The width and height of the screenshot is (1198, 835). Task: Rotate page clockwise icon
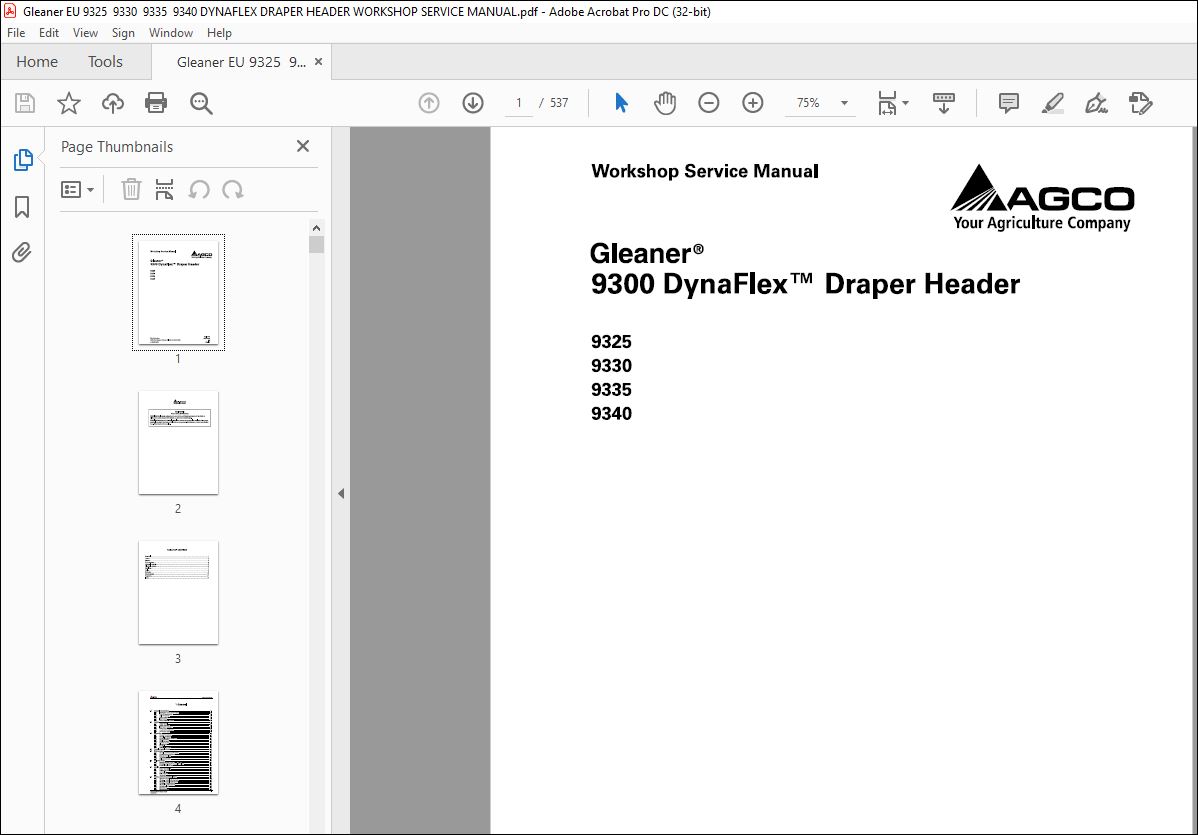[233, 189]
